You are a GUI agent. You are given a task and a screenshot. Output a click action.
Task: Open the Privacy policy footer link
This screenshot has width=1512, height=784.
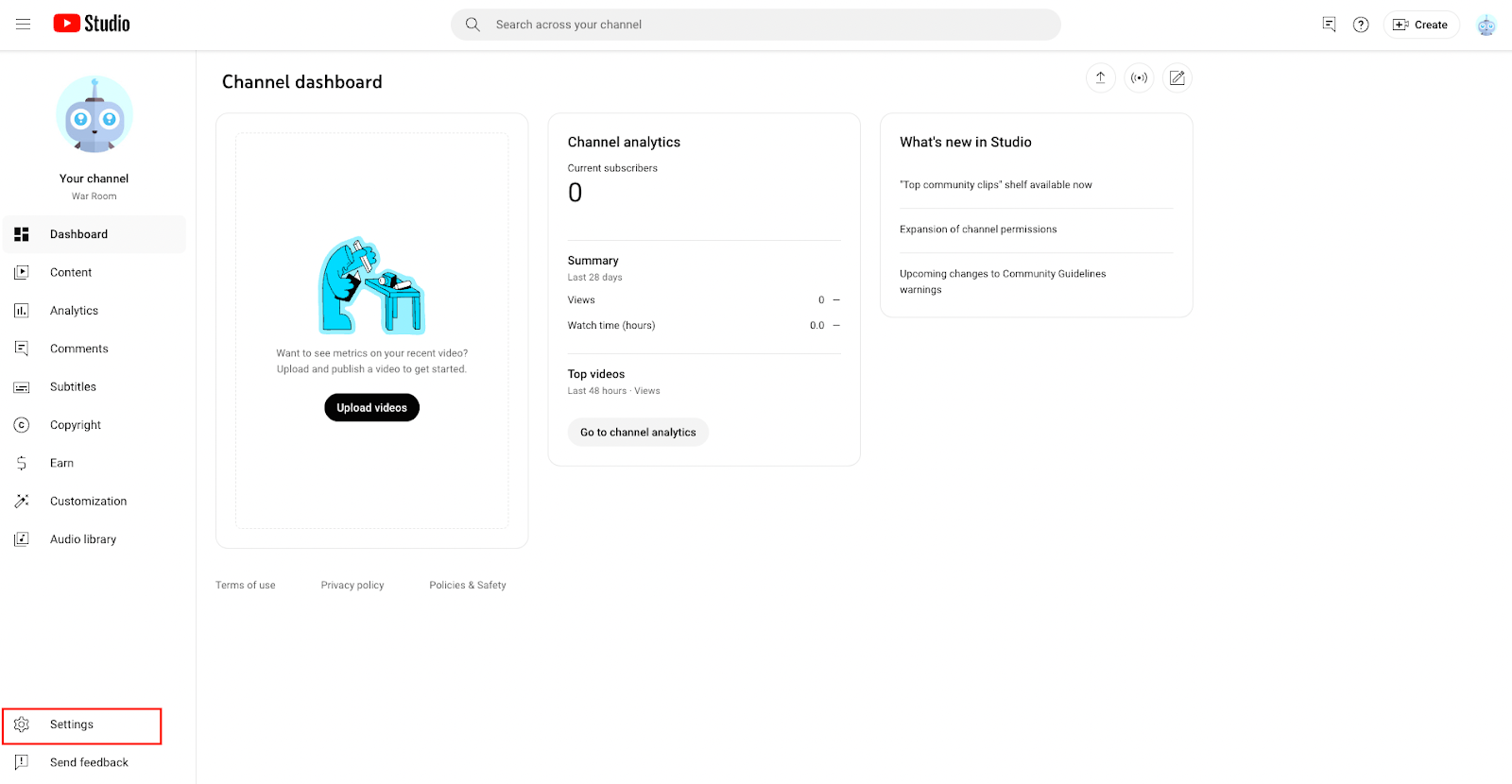[x=352, y=586]
